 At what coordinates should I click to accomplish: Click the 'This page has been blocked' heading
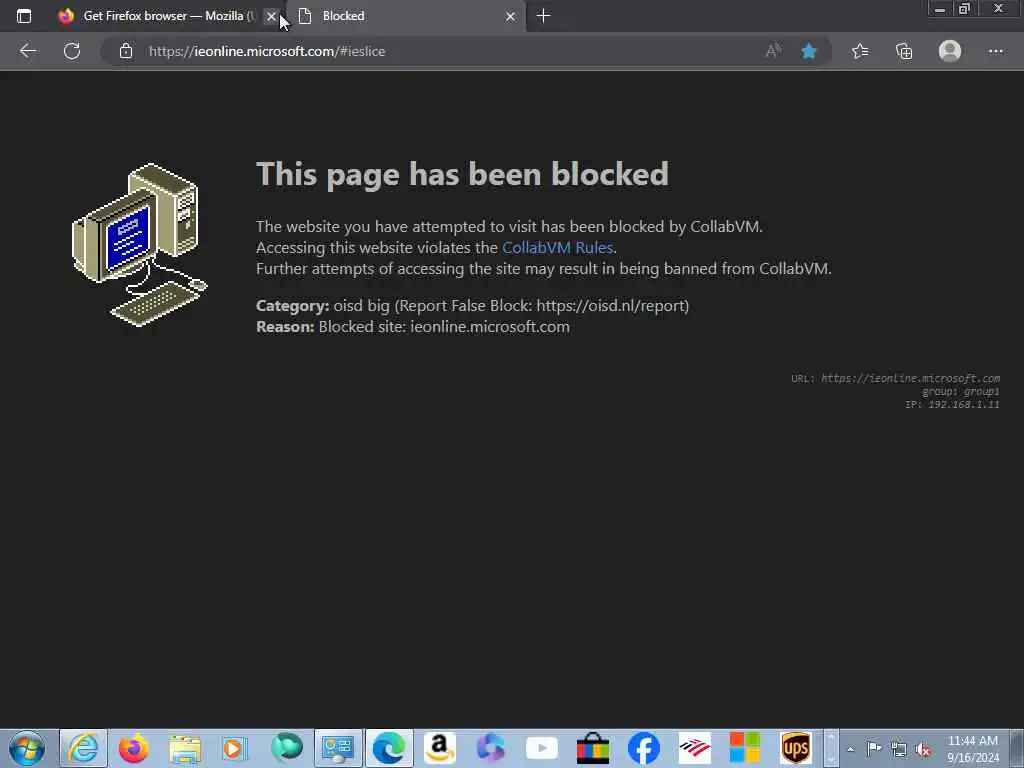(x=462, y=174)
